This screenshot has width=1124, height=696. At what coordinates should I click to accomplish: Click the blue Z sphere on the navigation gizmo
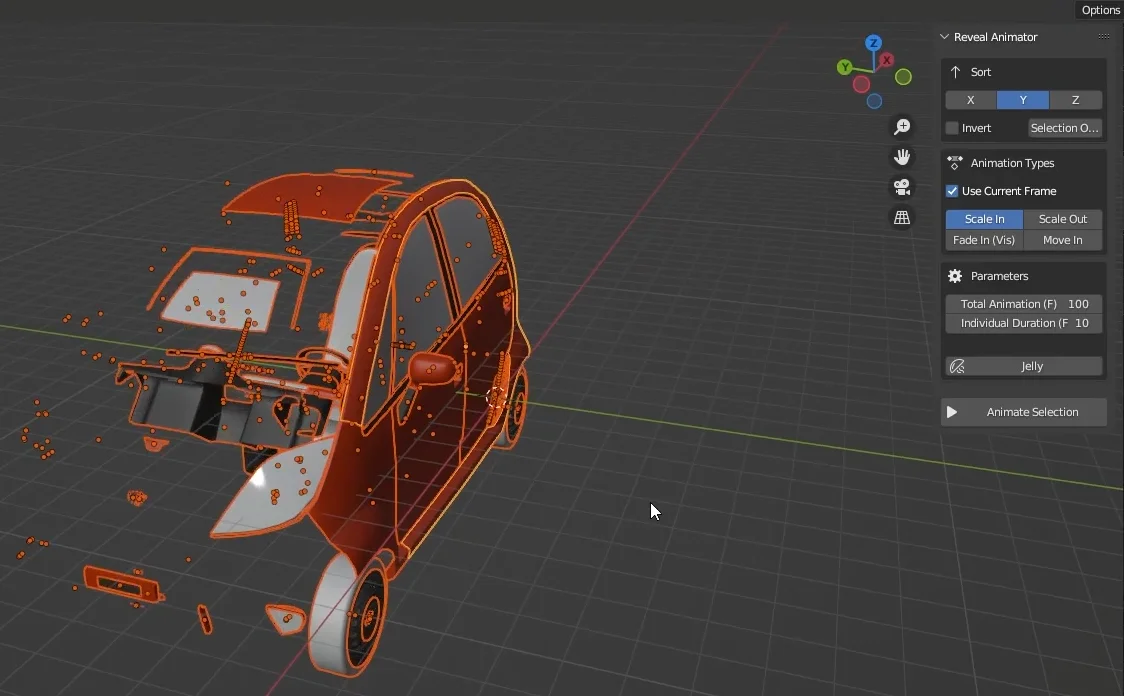874,43
